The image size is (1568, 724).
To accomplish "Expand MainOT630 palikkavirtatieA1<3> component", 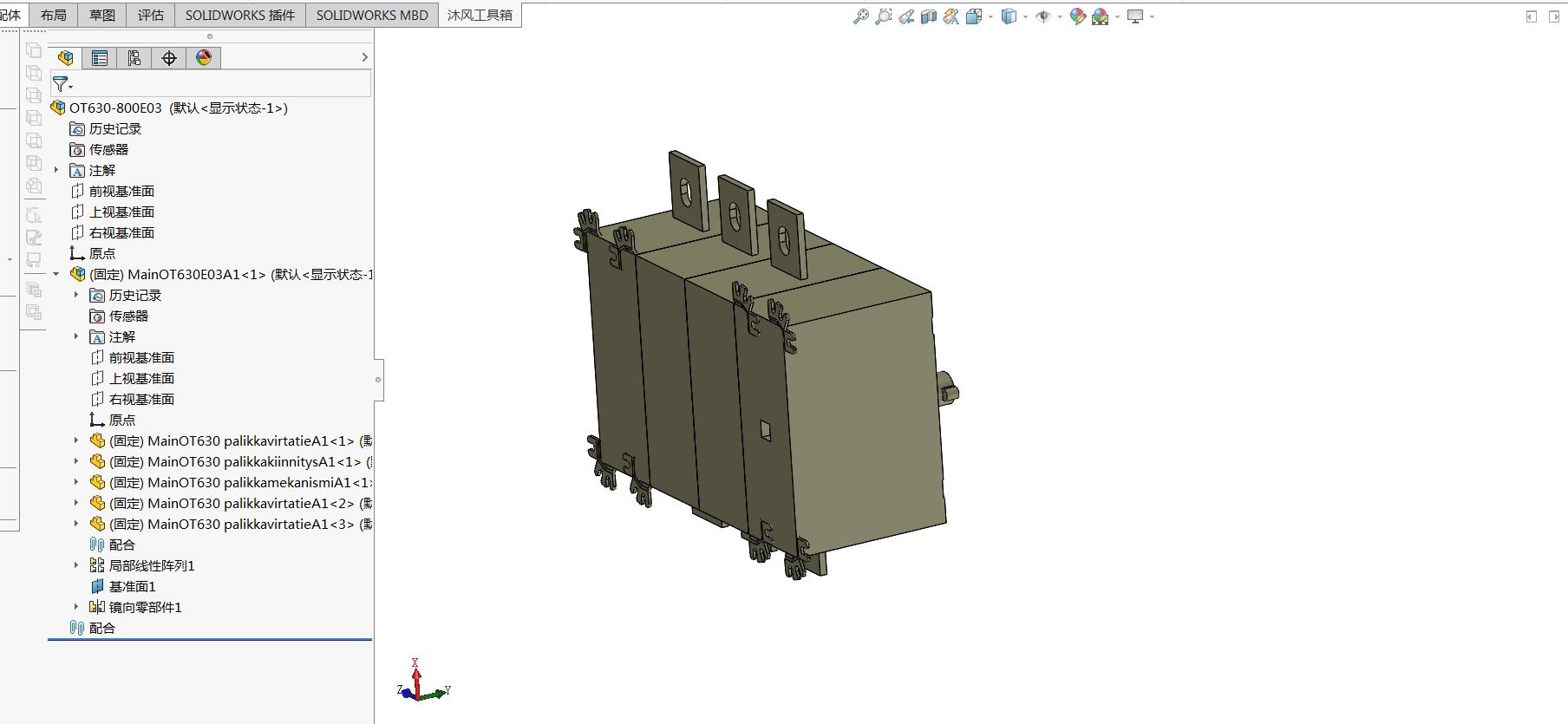I will coord(76,524).
